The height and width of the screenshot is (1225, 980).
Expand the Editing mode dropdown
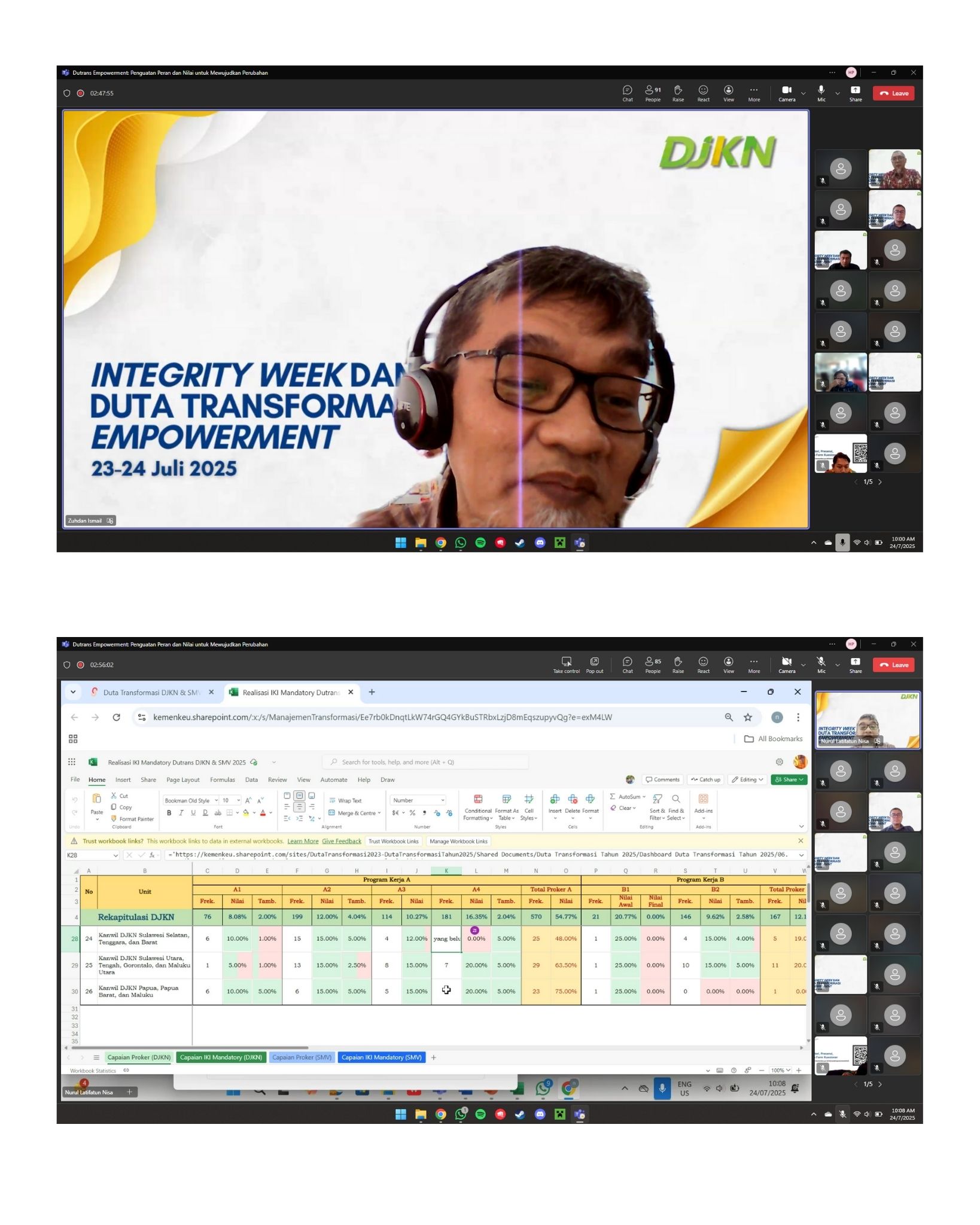pyautogui.click(x=748, y=779)
